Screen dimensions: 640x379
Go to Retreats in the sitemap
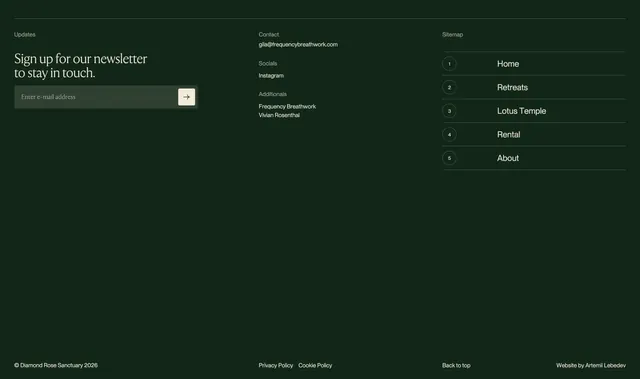[512, 87]
